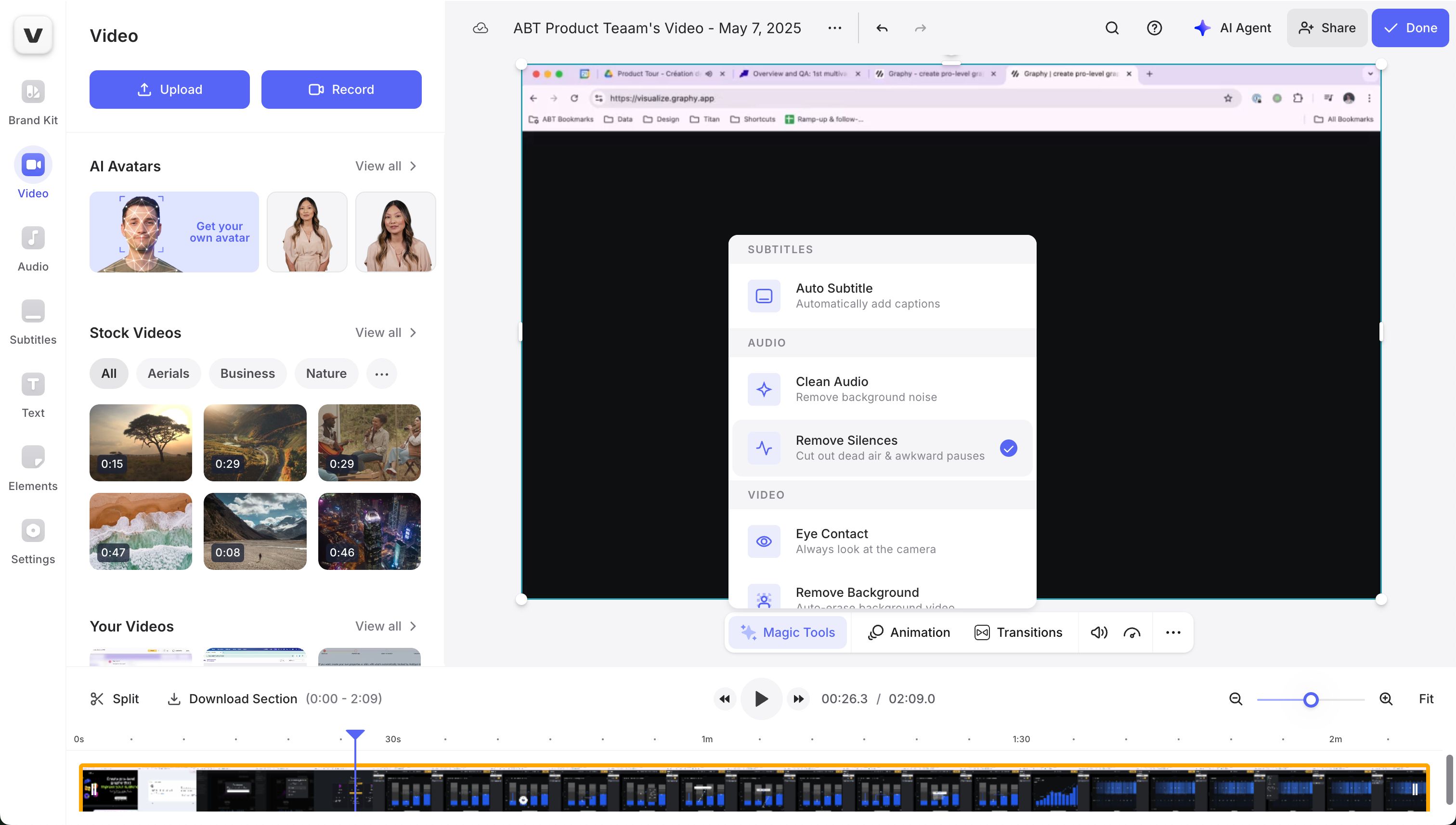Toggle the Remove Silences checkmark
The height and width of the screenshot is (825, 1456).
click(1008, 448)
